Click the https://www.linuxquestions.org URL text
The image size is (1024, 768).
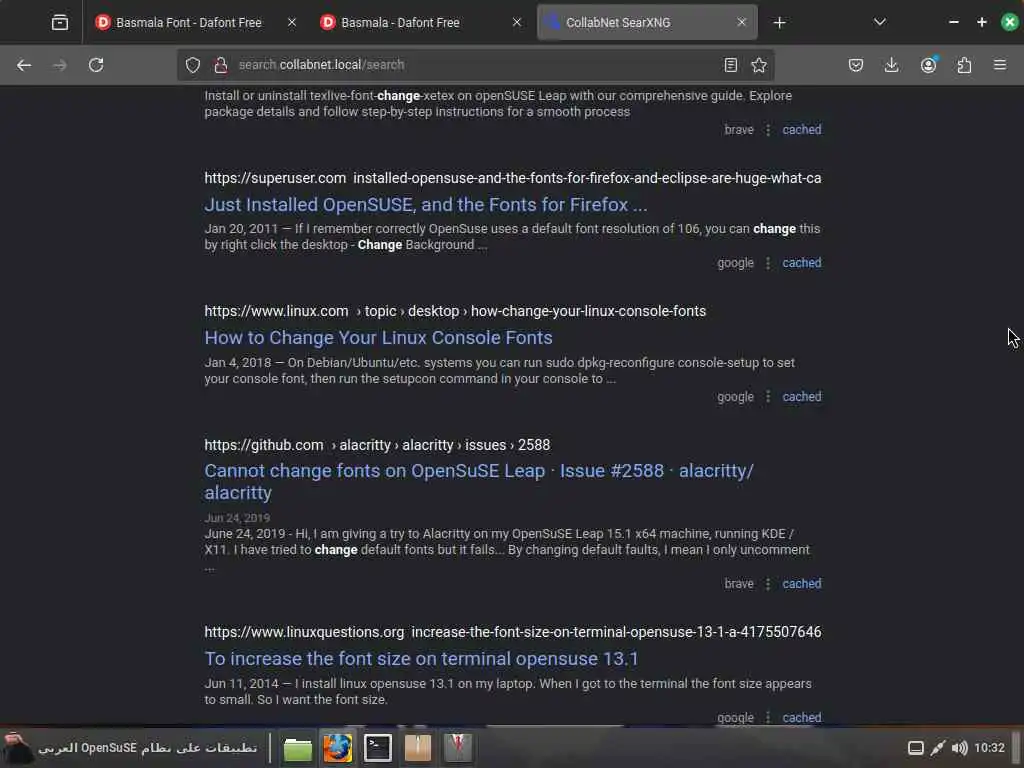304,632
